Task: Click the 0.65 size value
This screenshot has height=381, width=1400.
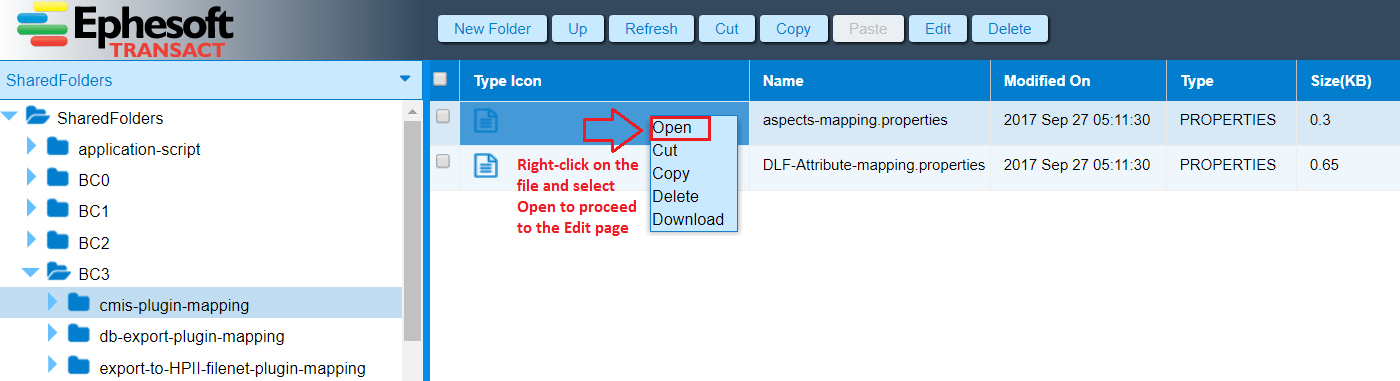Action: 1324,164
